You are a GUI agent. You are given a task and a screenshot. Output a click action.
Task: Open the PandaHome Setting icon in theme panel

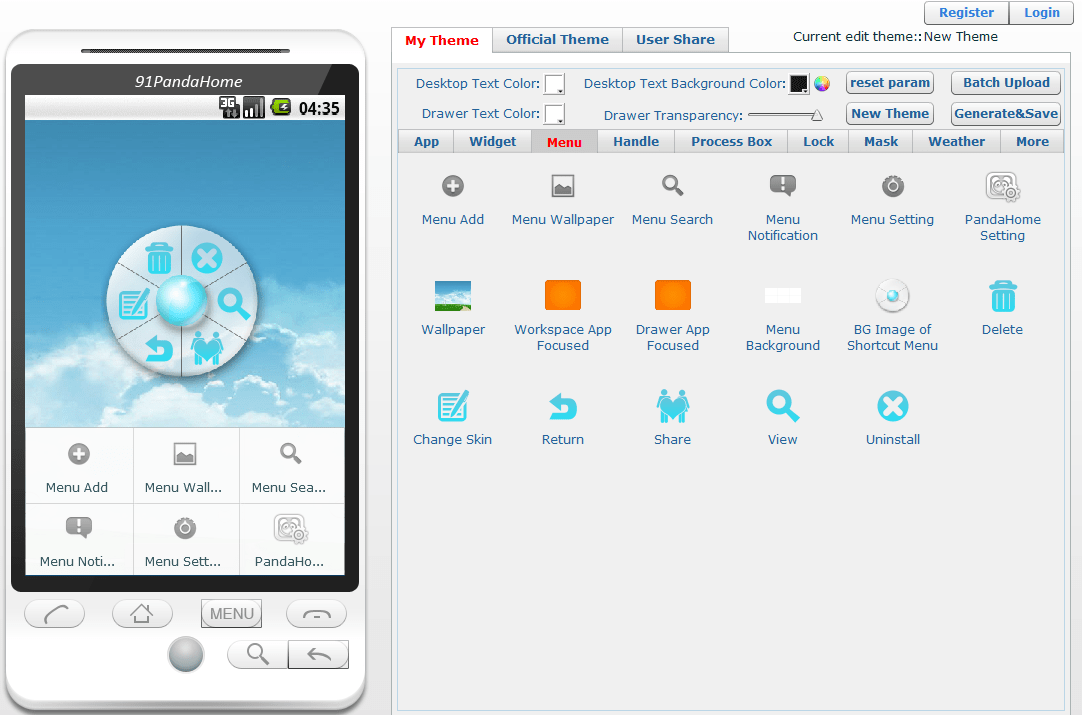point(1002,186)
